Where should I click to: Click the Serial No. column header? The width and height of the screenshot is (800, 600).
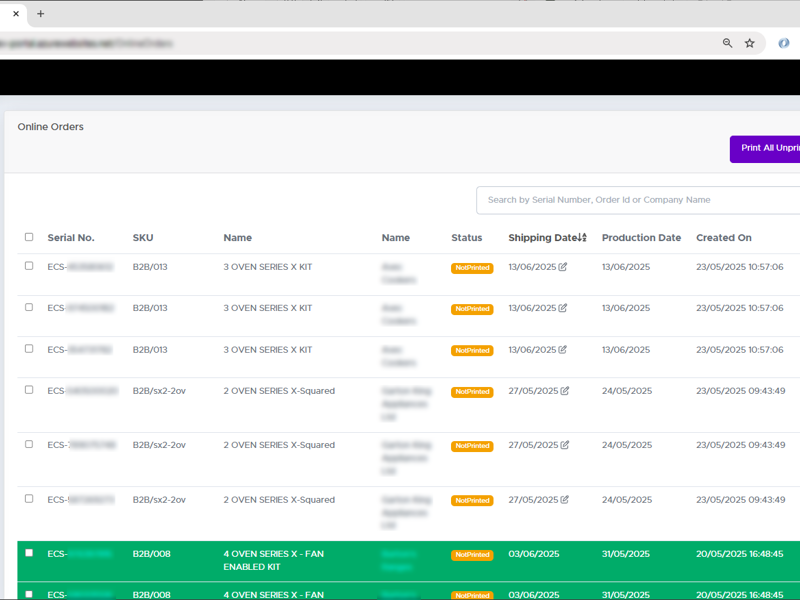pyautogui.click(x=71, y=238)
